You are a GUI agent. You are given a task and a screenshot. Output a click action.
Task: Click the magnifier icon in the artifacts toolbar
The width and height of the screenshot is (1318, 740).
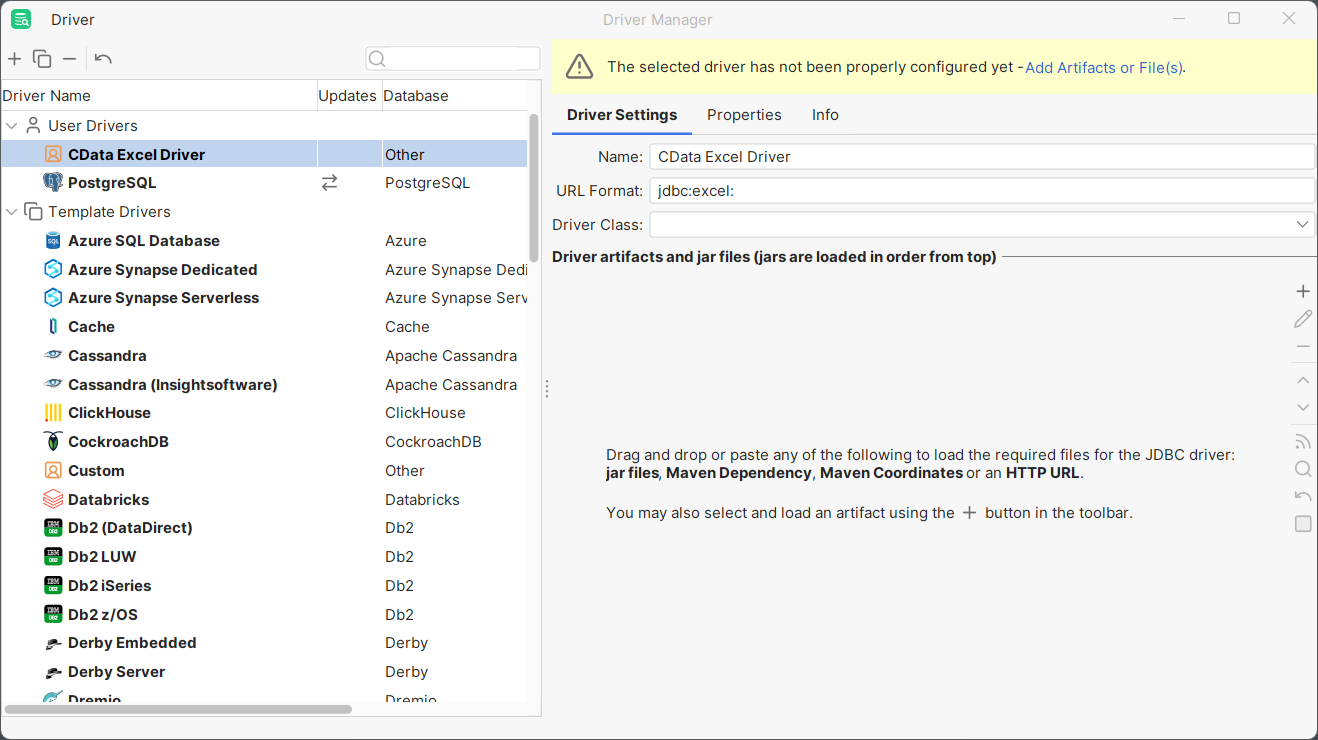click(x=1302, y=469)
